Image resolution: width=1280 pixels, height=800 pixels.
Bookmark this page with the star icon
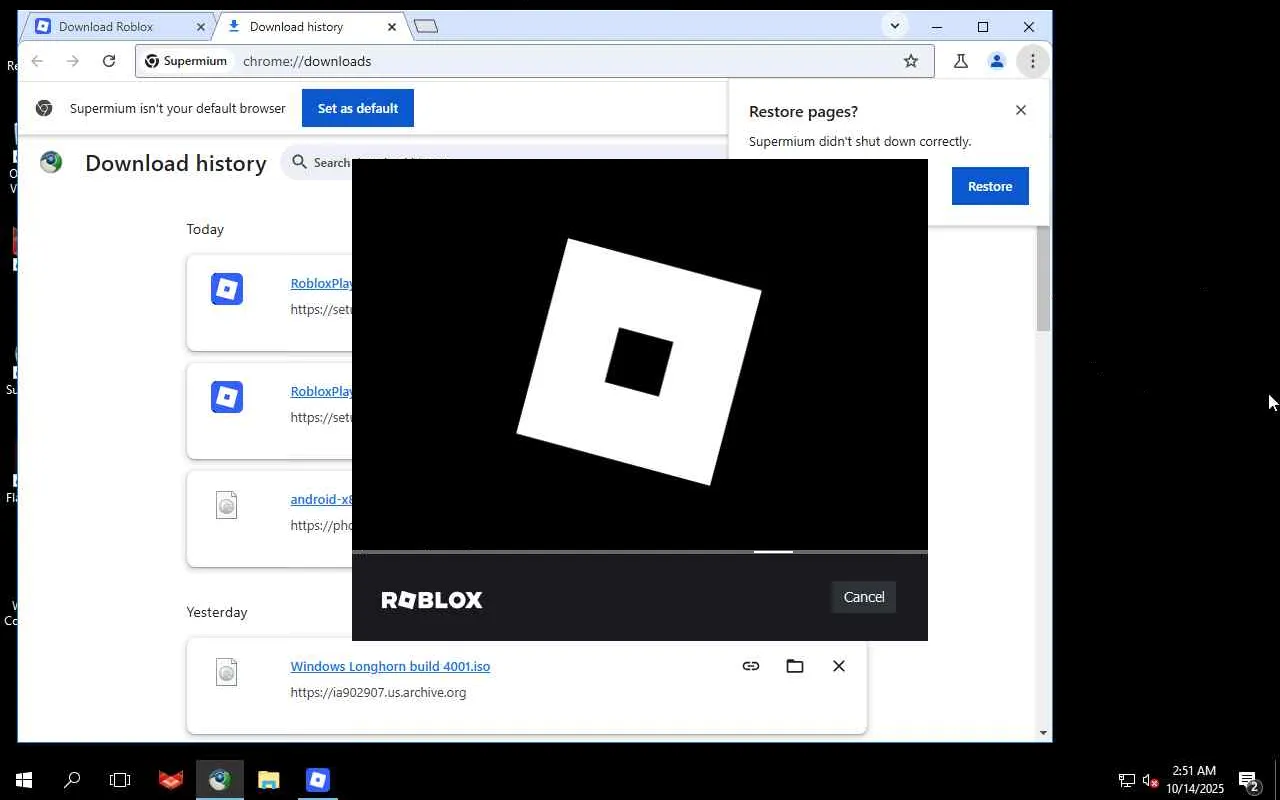point(911,61)
